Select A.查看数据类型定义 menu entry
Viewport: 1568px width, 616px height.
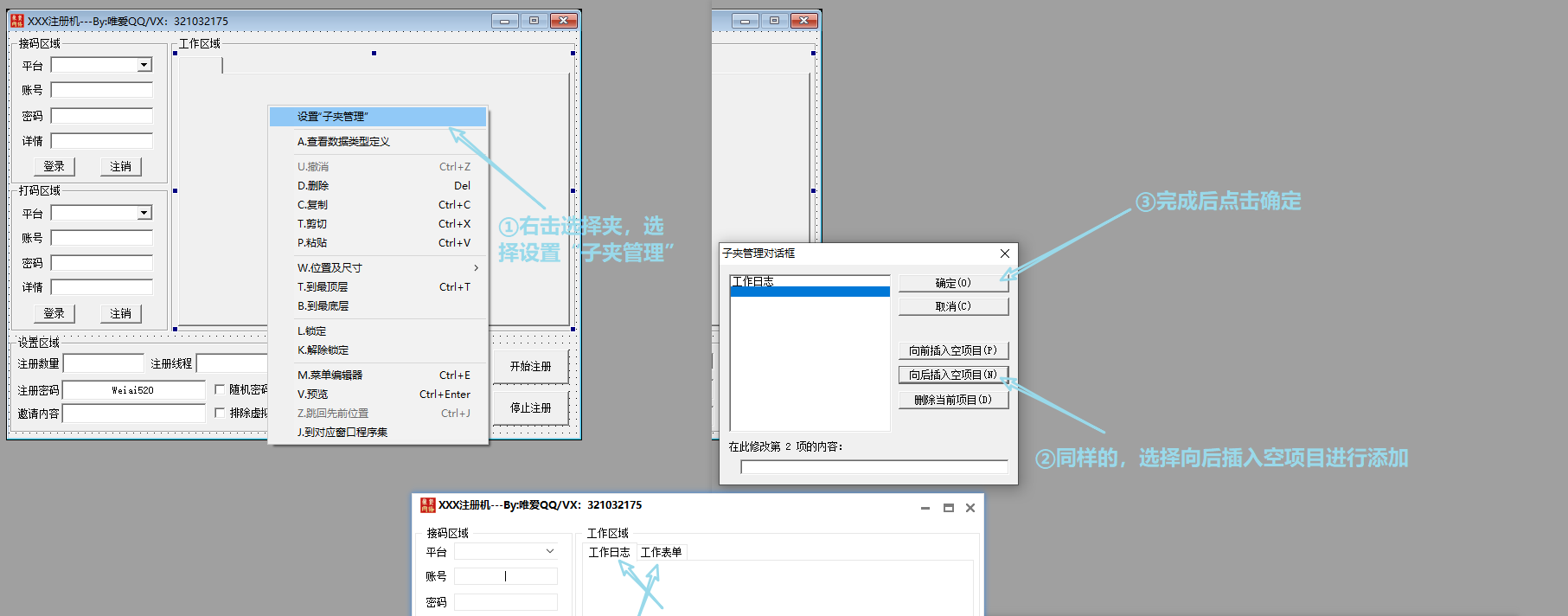[x=378, y=142]
